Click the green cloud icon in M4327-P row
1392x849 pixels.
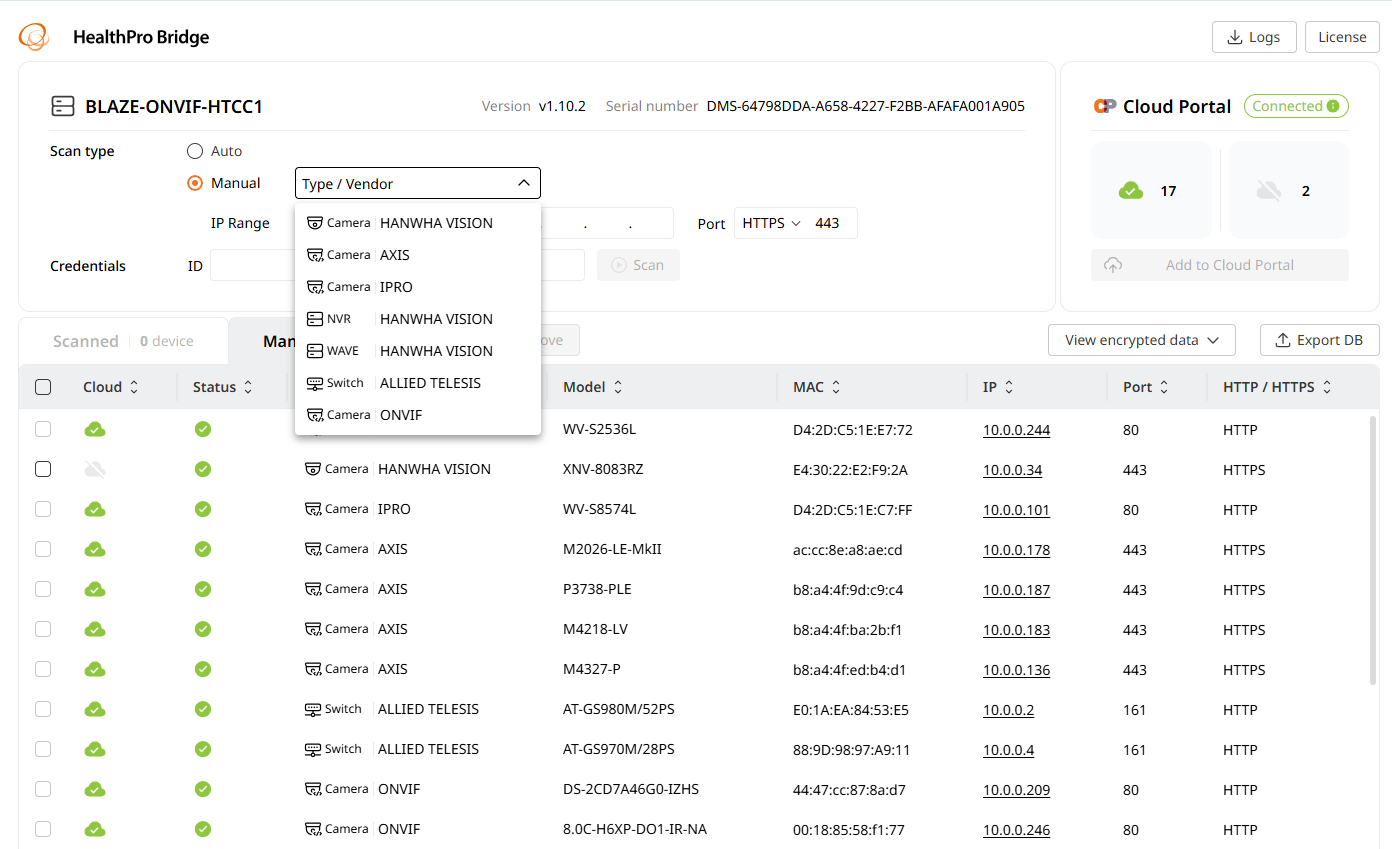(x=95, y=670)
